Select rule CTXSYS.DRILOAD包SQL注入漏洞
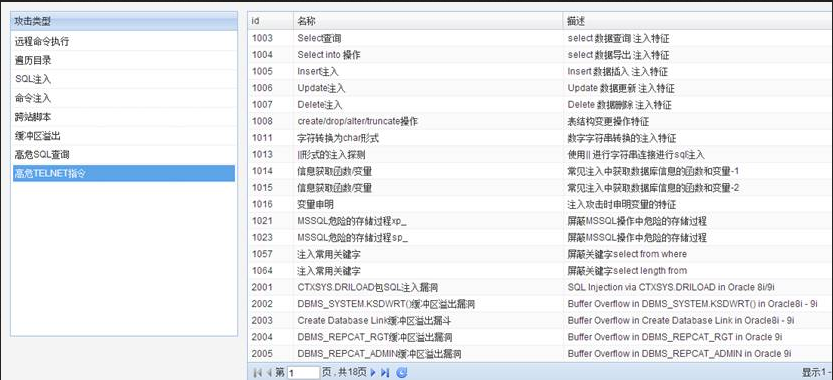 pos(540,288)
